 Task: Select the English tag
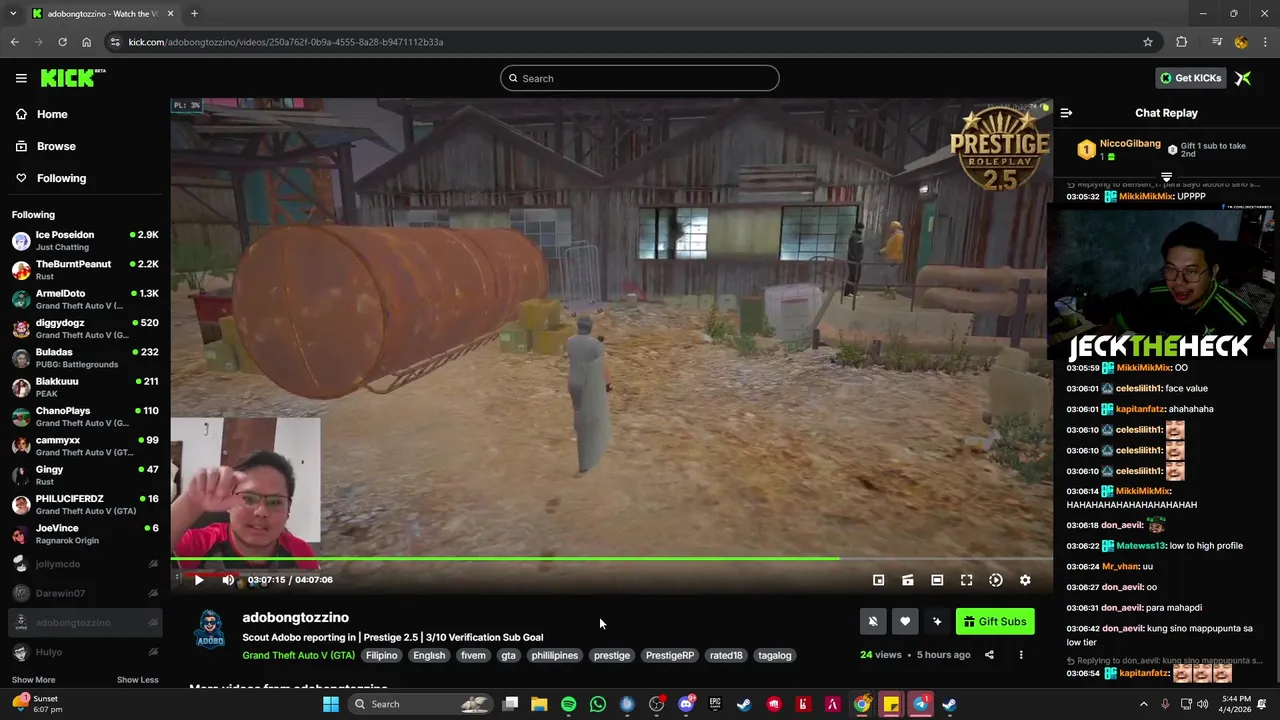[x=429, y=655]
